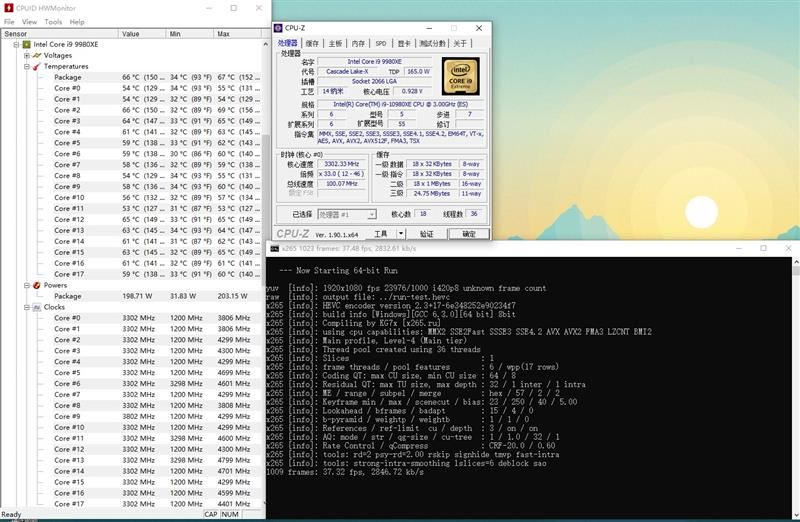The width and height of the screenshot is (800, 522).
Task: Click the CAP indicator in HWMonitor status bar
Action: click(x=211, y=514)
